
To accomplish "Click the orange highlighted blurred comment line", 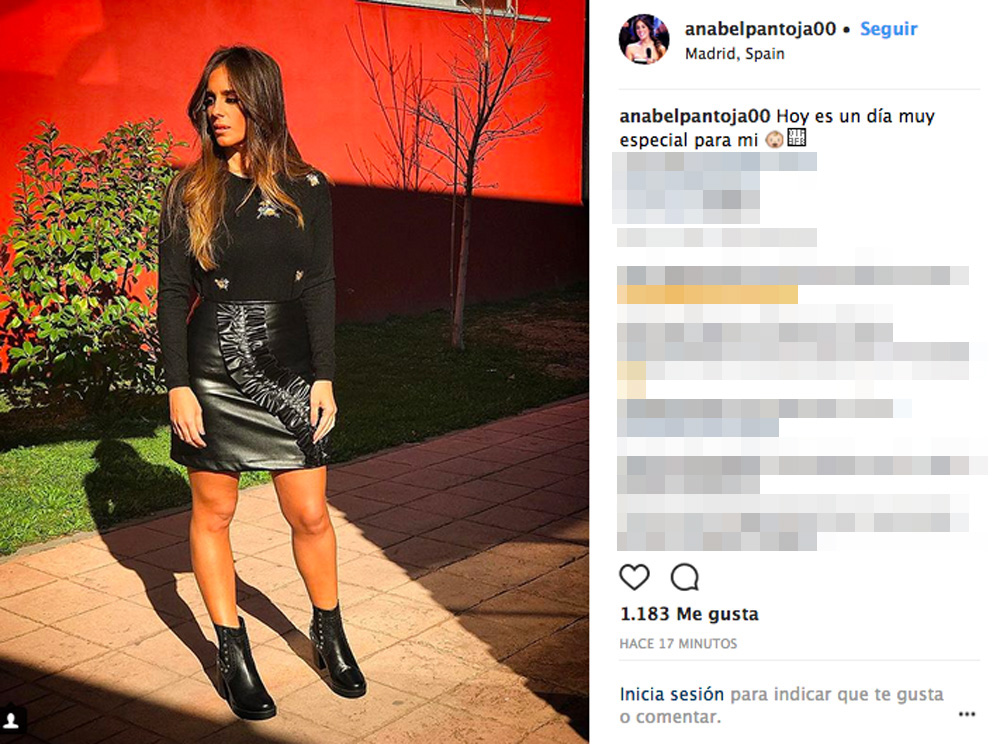I will point(707,295).
